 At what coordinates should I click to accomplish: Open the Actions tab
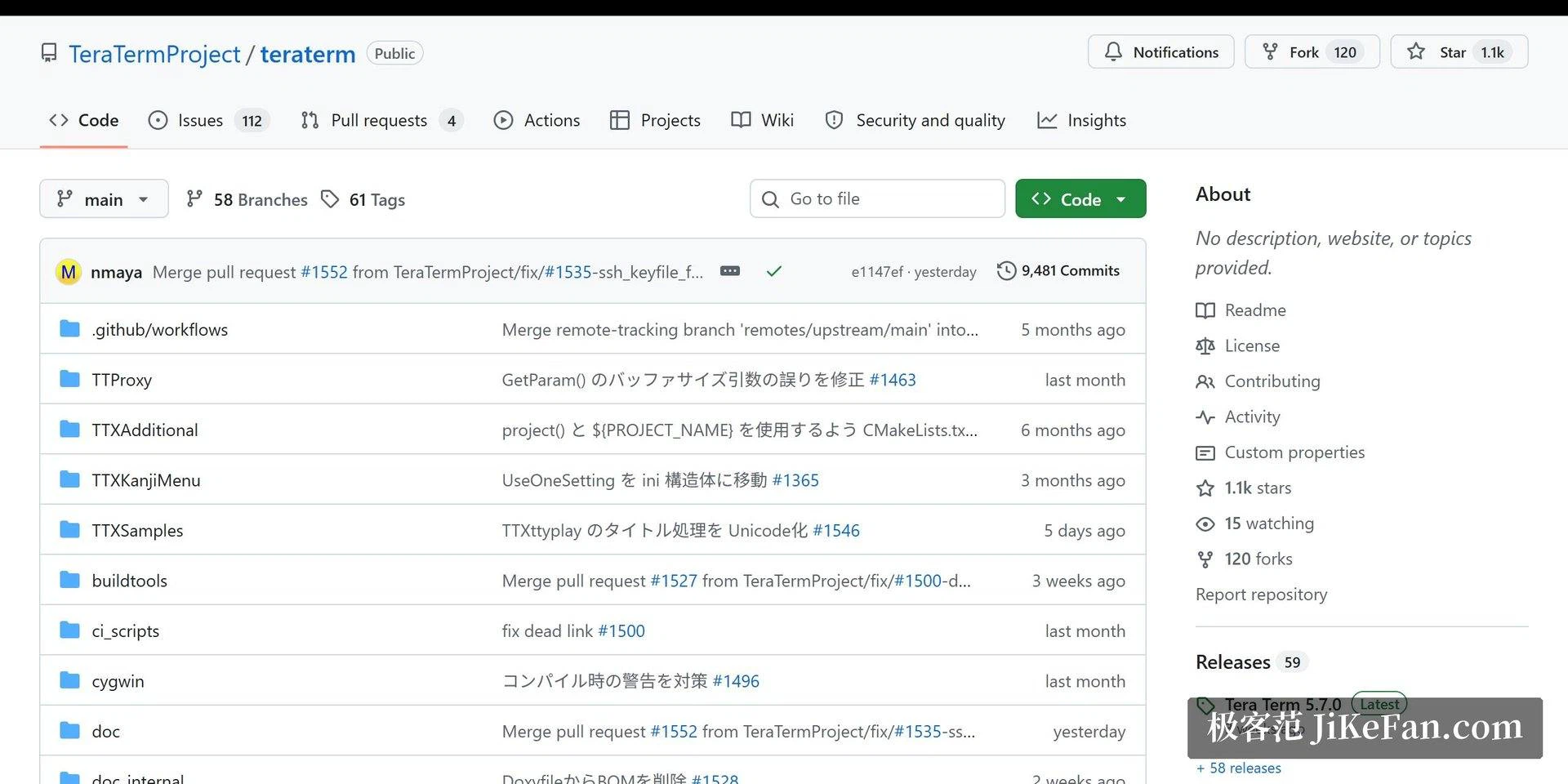point(537,120)
